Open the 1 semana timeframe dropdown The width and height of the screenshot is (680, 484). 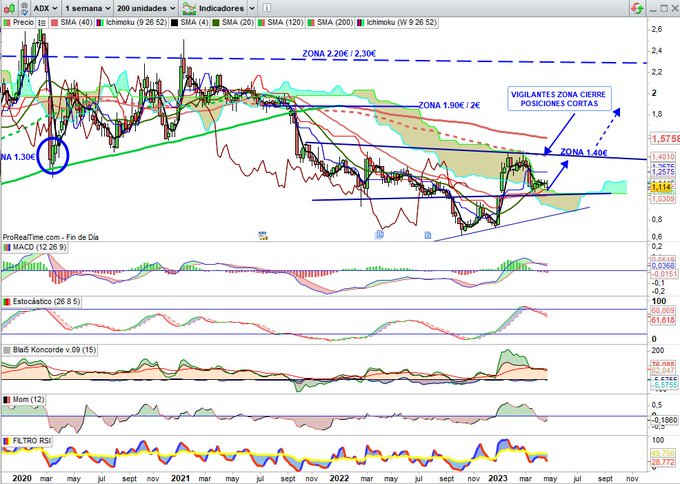click(88, 8)
